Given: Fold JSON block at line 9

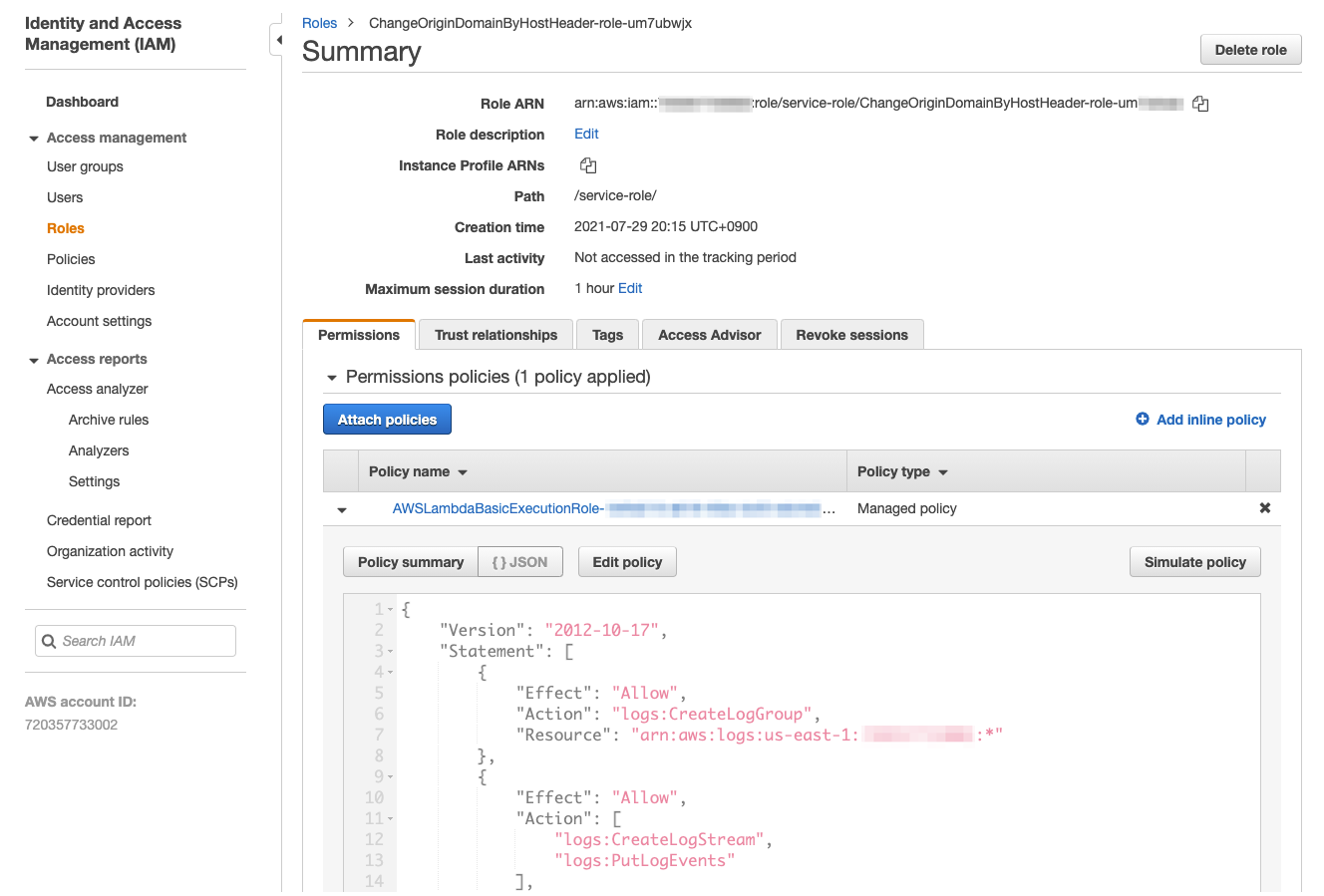Looking at the screenshot, I should tap(391, 776).
